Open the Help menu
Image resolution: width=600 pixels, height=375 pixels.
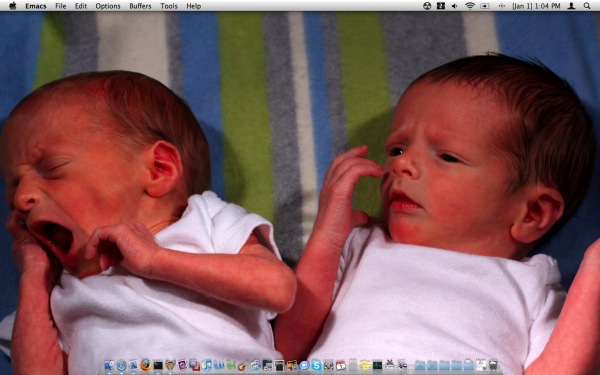[194, 6]
